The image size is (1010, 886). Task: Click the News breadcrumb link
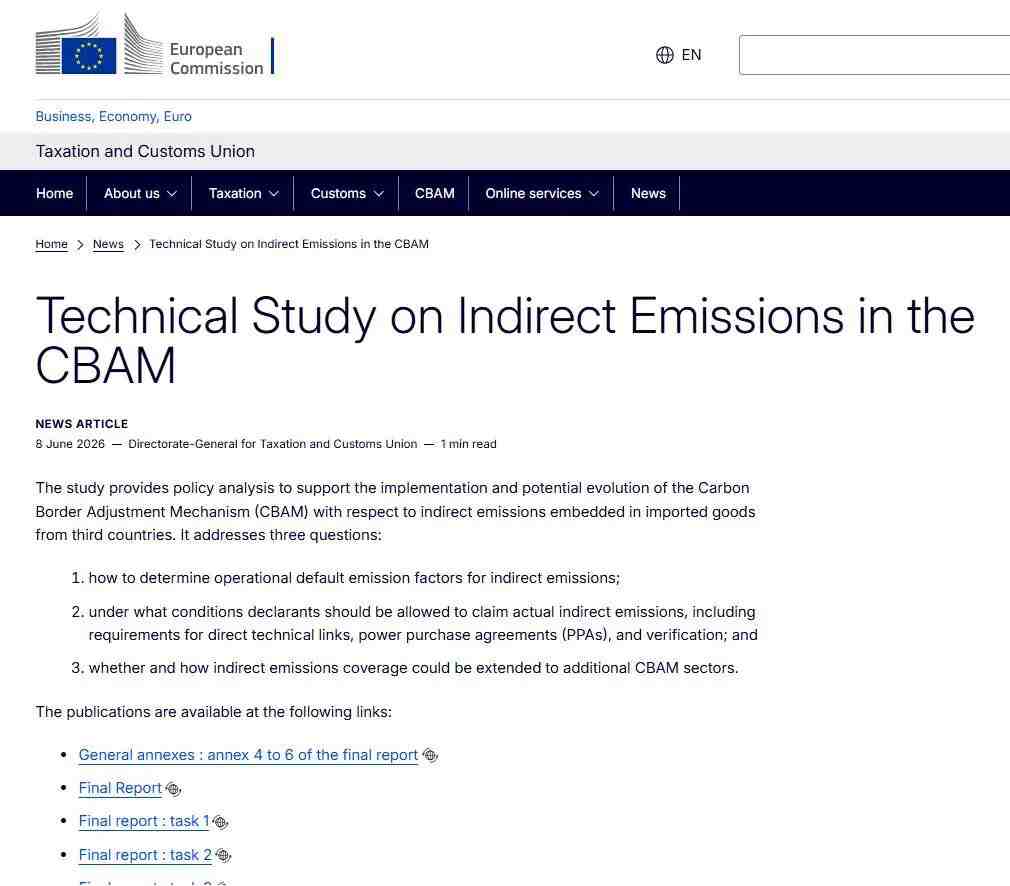point(108,244)
